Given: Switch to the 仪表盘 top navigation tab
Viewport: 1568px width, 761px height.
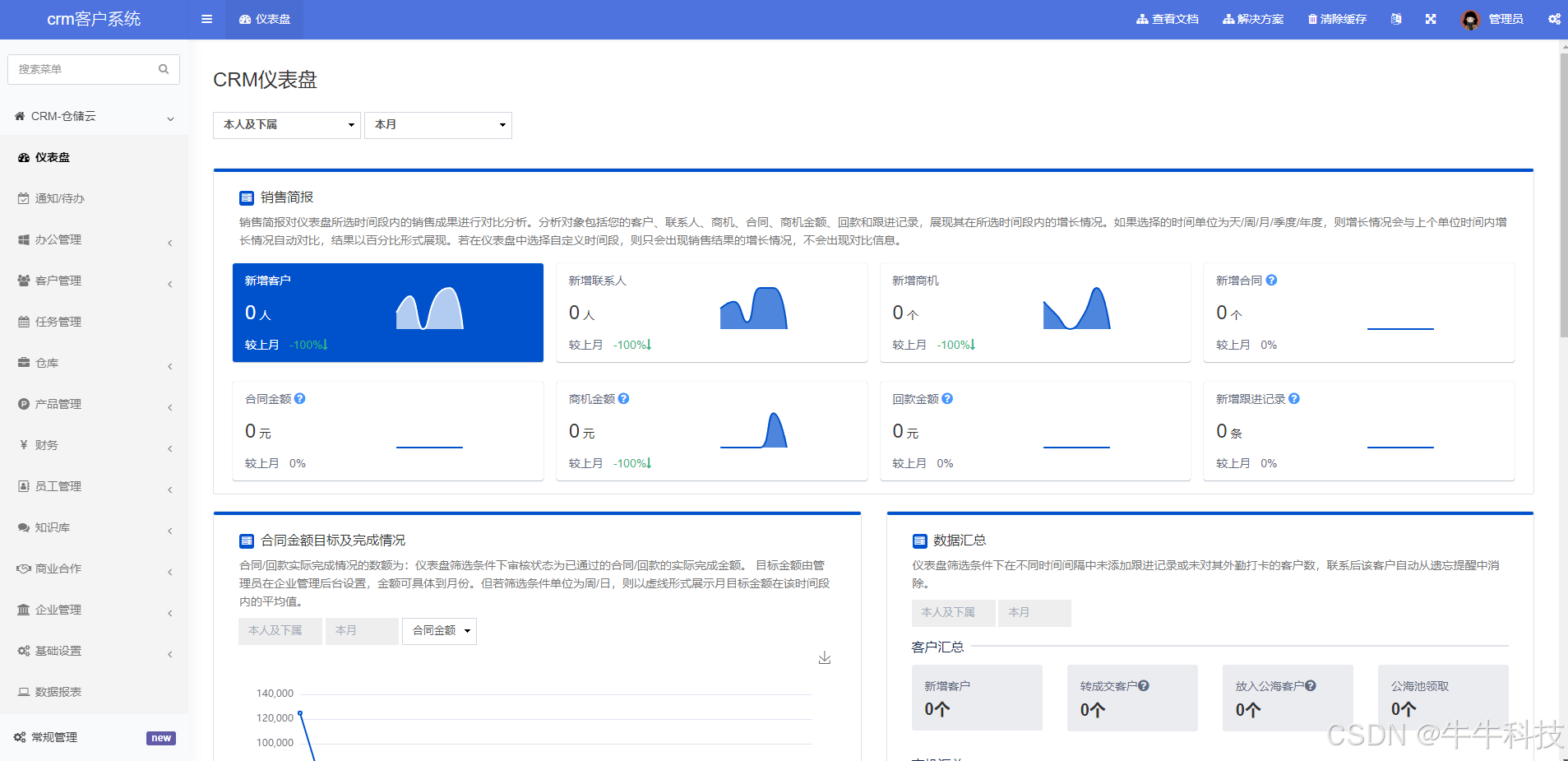Looking at the screenshot, I should [263, 19].
